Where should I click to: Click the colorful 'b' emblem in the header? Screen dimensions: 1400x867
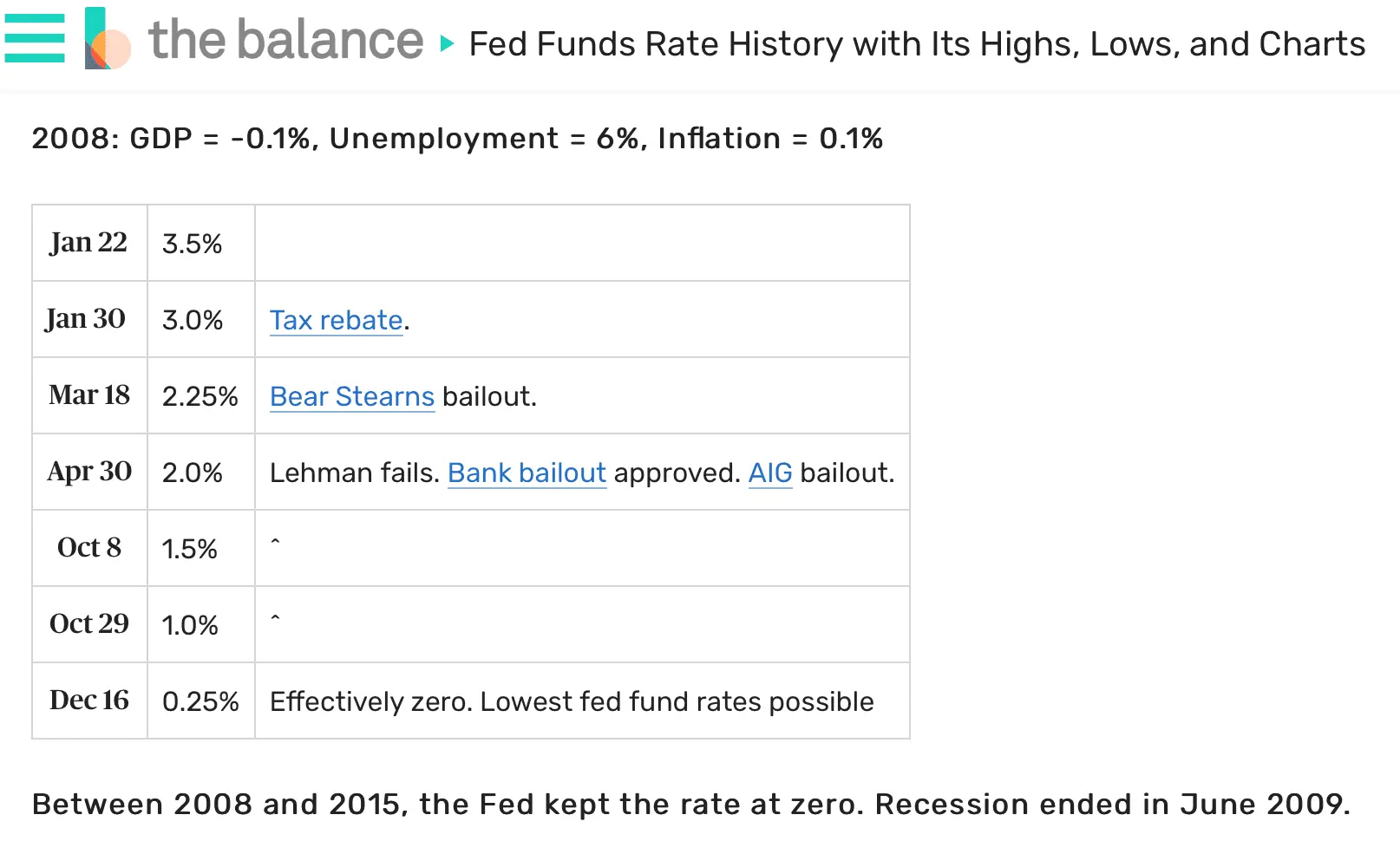click(103, 40)
